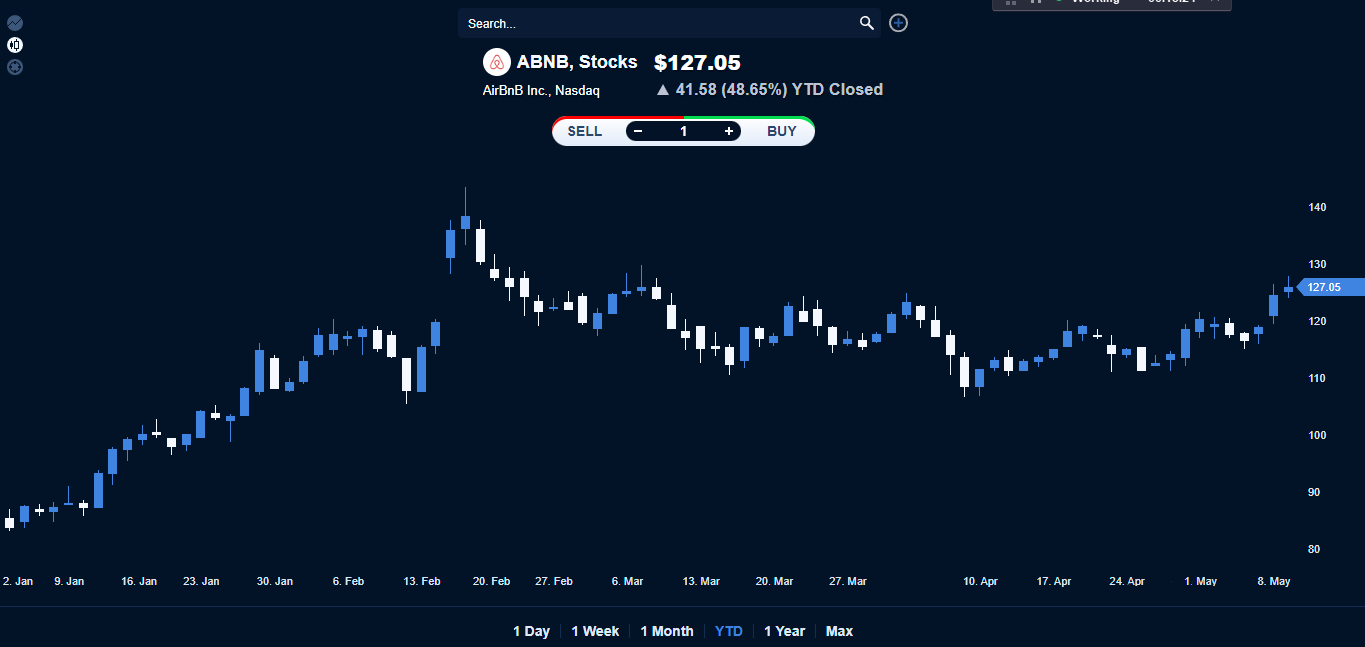Select the 1 Day time range
The image size is (1365, 647).
pyautogui.click(x=531, y=631)
